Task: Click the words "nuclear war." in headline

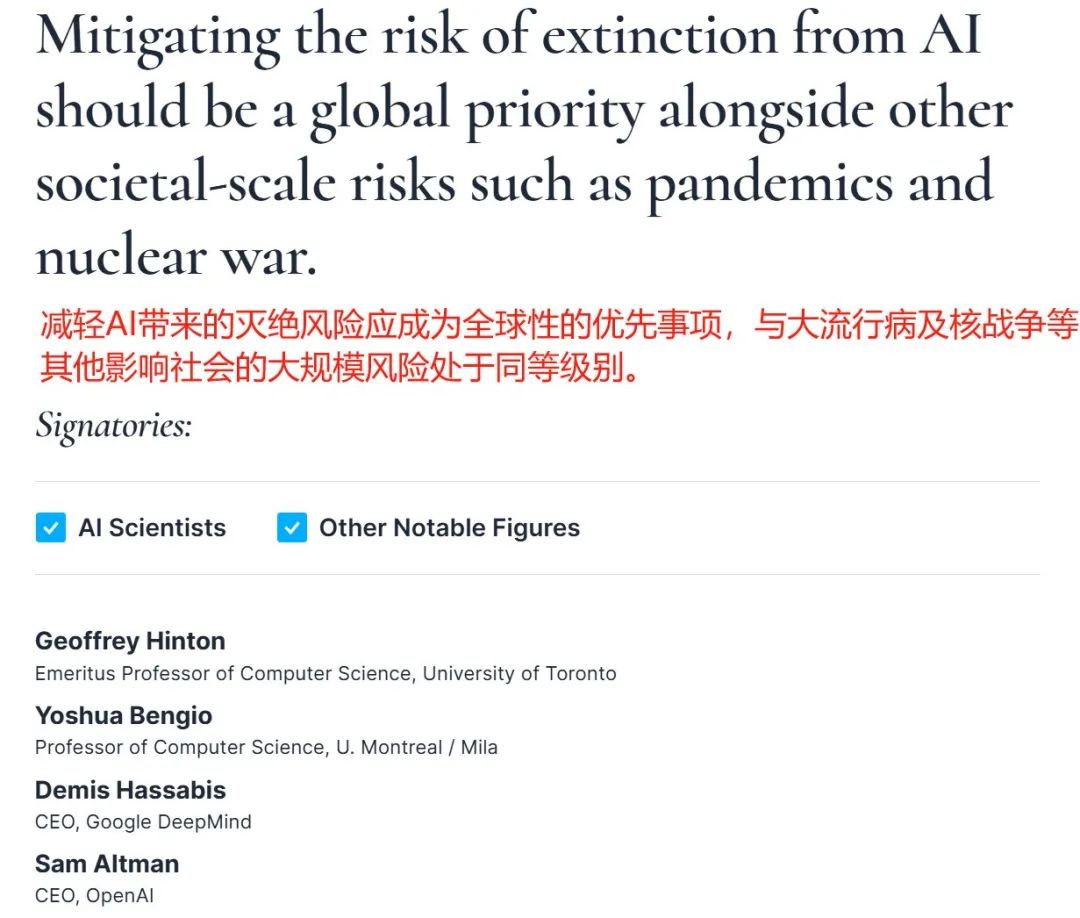Action: [x=176, y=257]
